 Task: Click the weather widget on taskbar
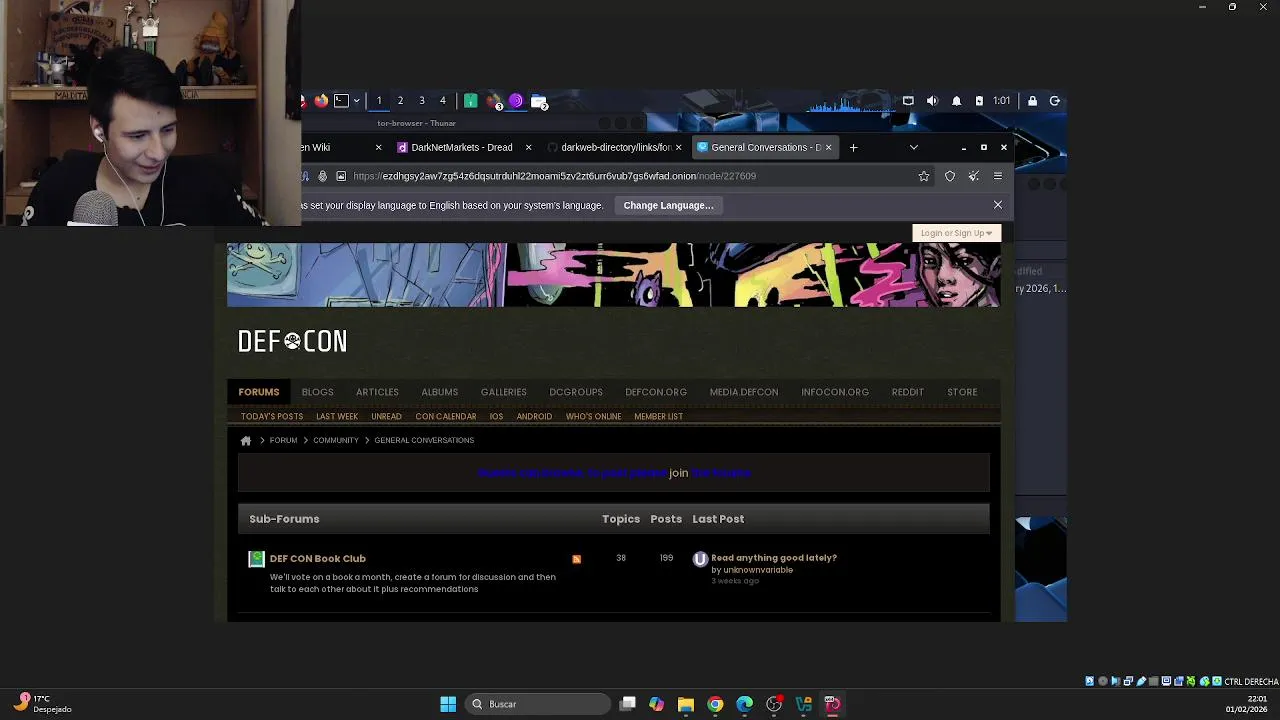42,704
